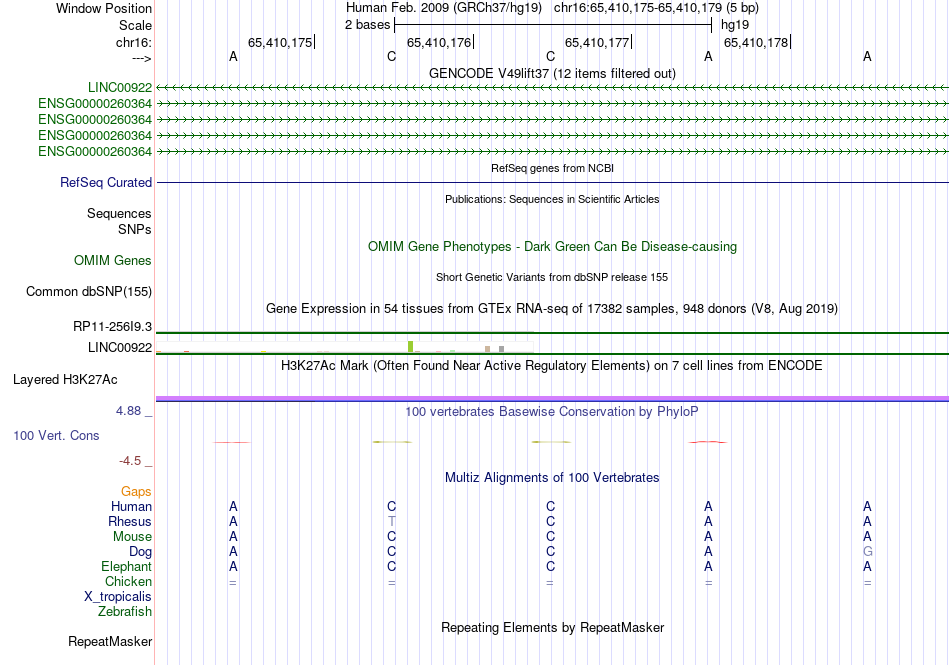Click the SNPs track label
Viewport: 950px width, 665px height.
[135, 230]
